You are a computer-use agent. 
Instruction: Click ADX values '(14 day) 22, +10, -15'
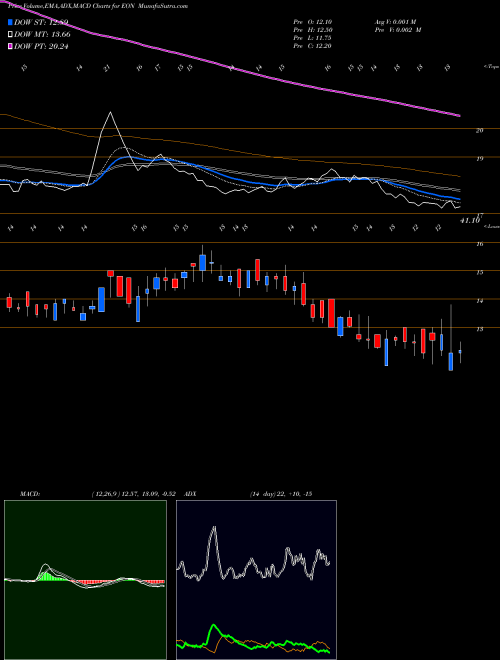coord(281,494)
